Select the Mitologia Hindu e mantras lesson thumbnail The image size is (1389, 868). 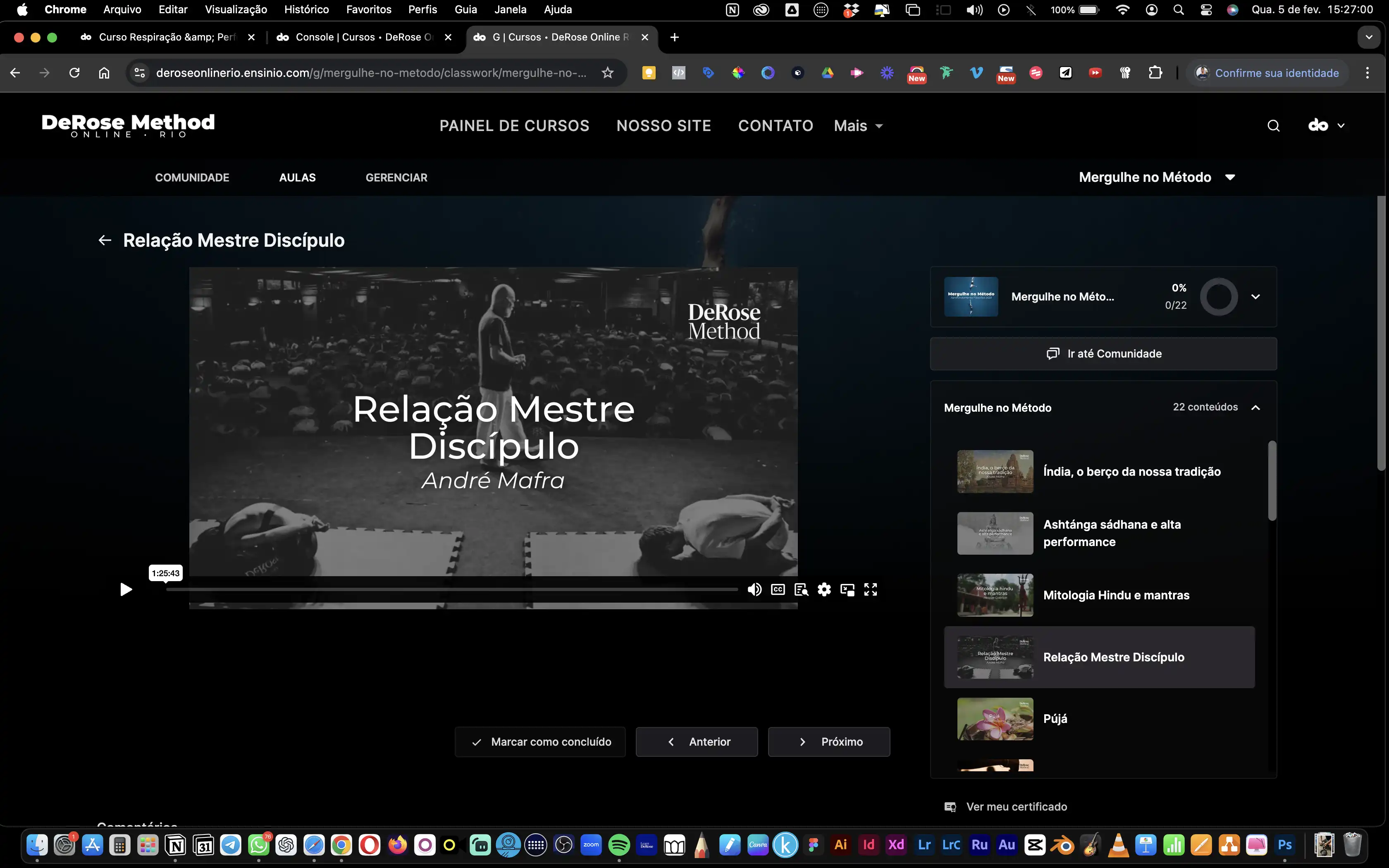[x=995, y=595]
